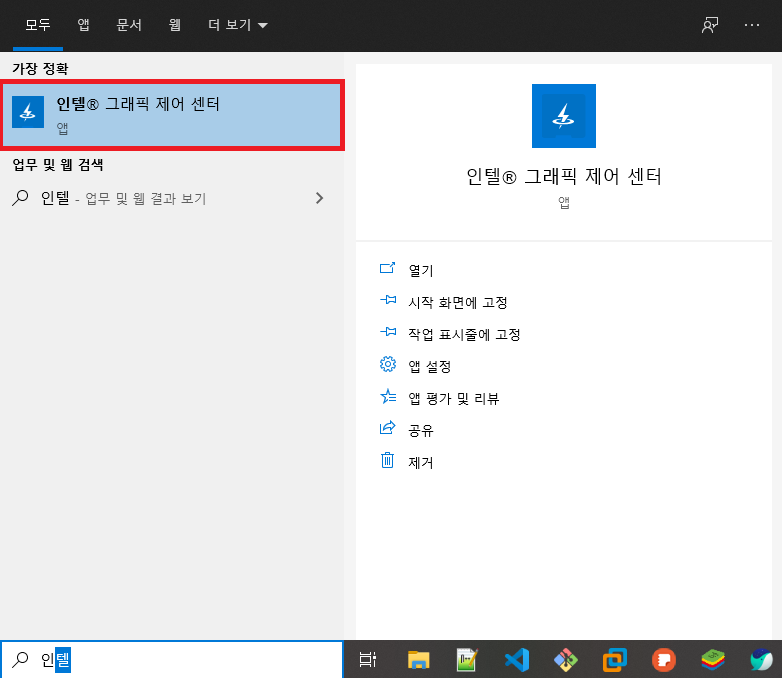
Task: Click the open-window icon beside 열기
Action: 388,268
